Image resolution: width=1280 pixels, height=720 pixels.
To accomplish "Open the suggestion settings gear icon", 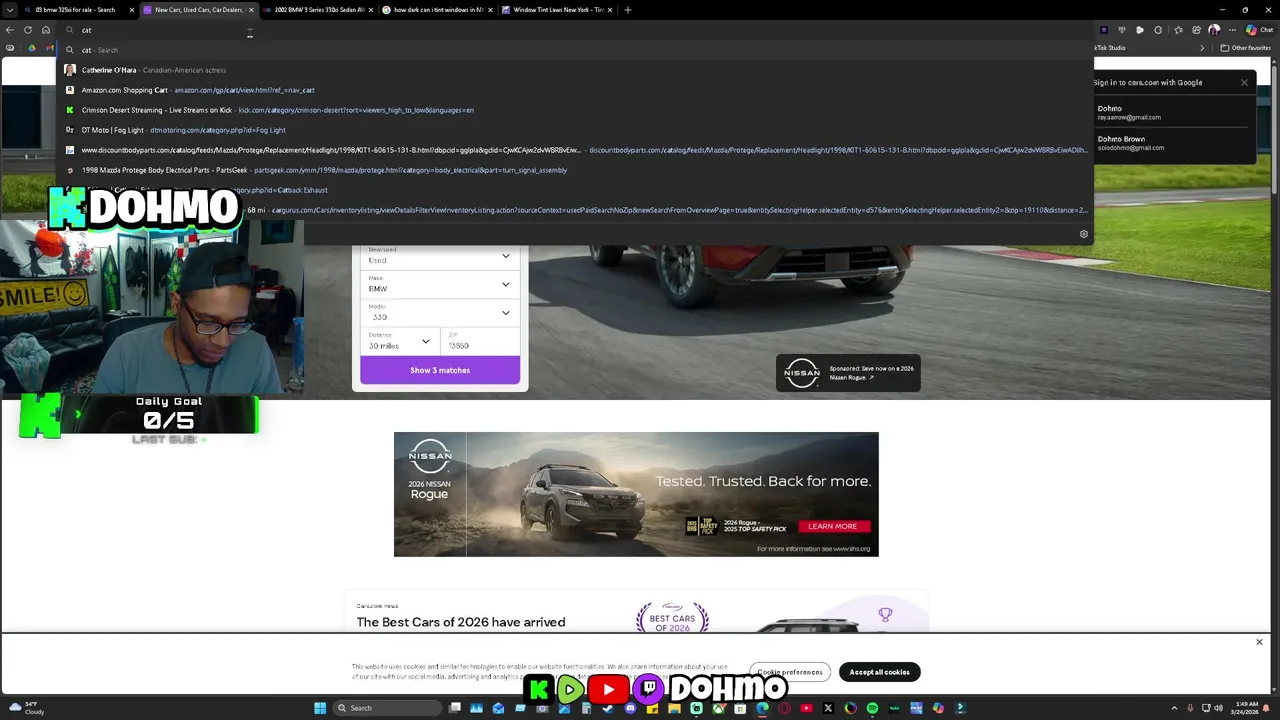I will click(x=1083, y=234).
